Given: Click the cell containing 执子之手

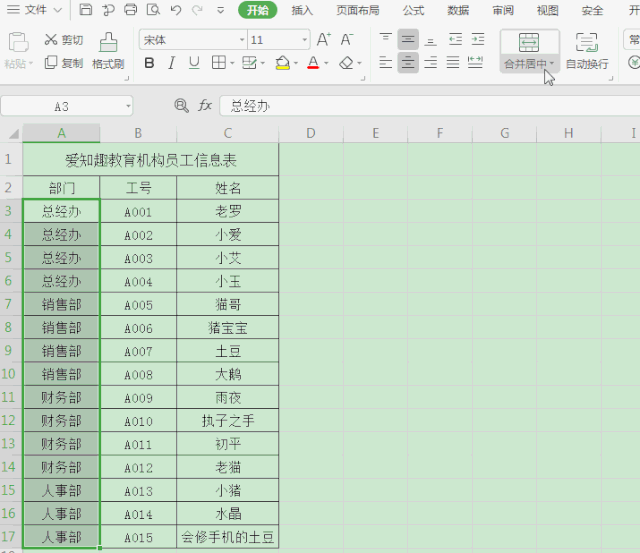Looking at the screenshot, I should 228,420.
